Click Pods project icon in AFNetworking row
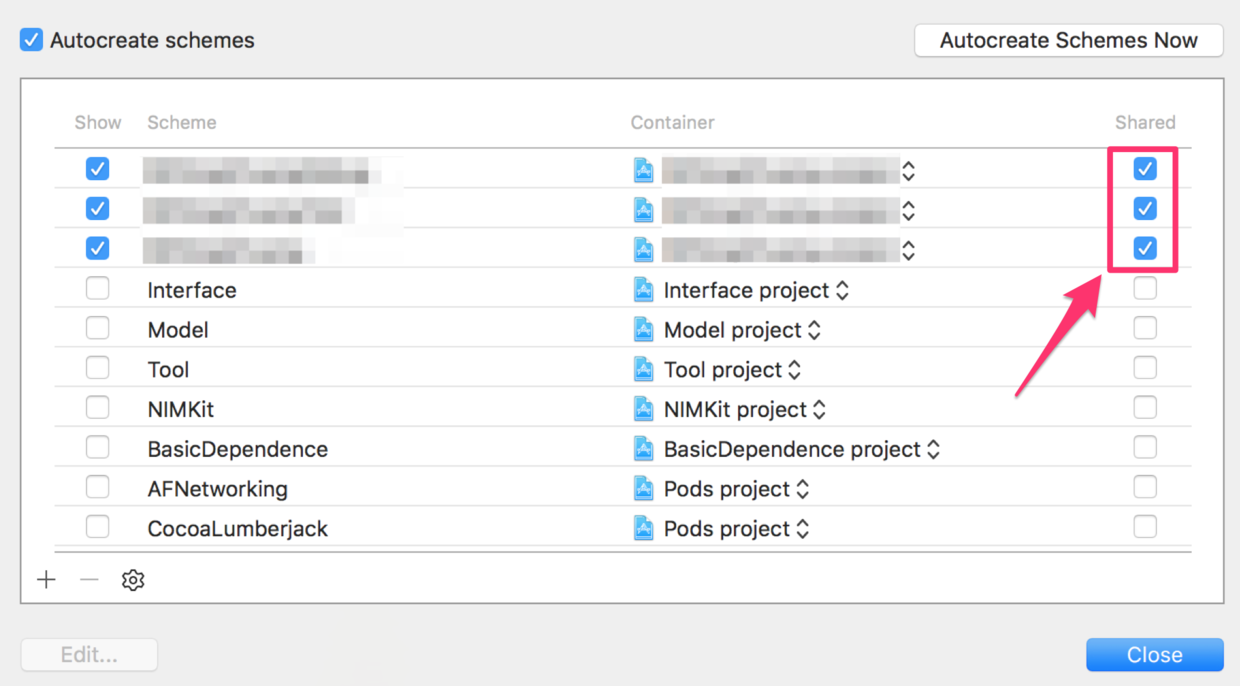 [x=644, y=489]
